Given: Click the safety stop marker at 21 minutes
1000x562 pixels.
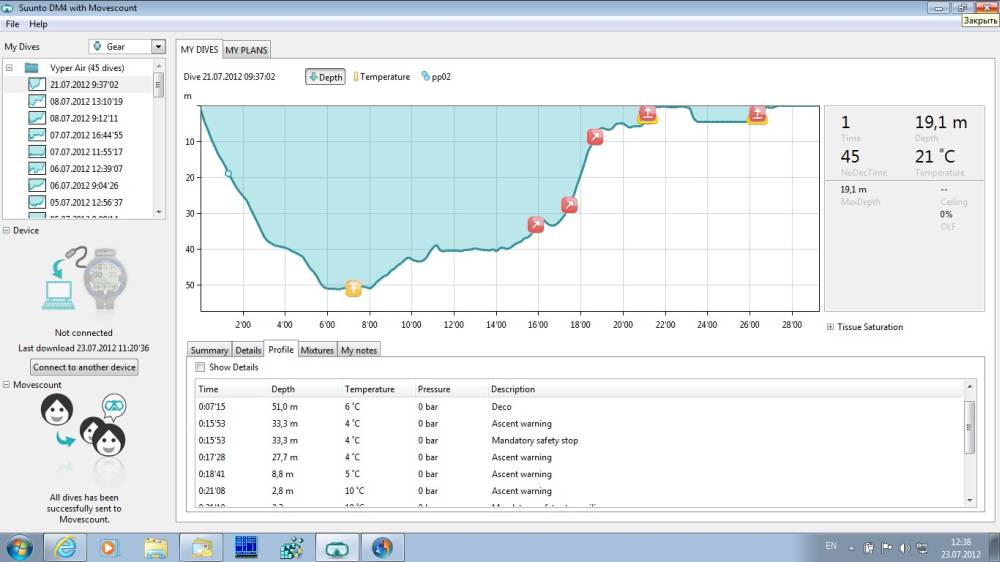Looking at the screenshot, I should [x=648, y=113].
